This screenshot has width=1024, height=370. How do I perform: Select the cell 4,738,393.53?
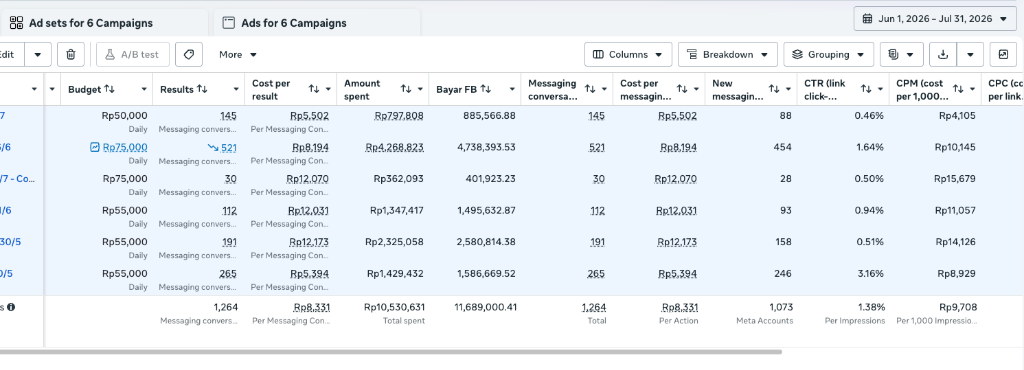tap(486, 147)
